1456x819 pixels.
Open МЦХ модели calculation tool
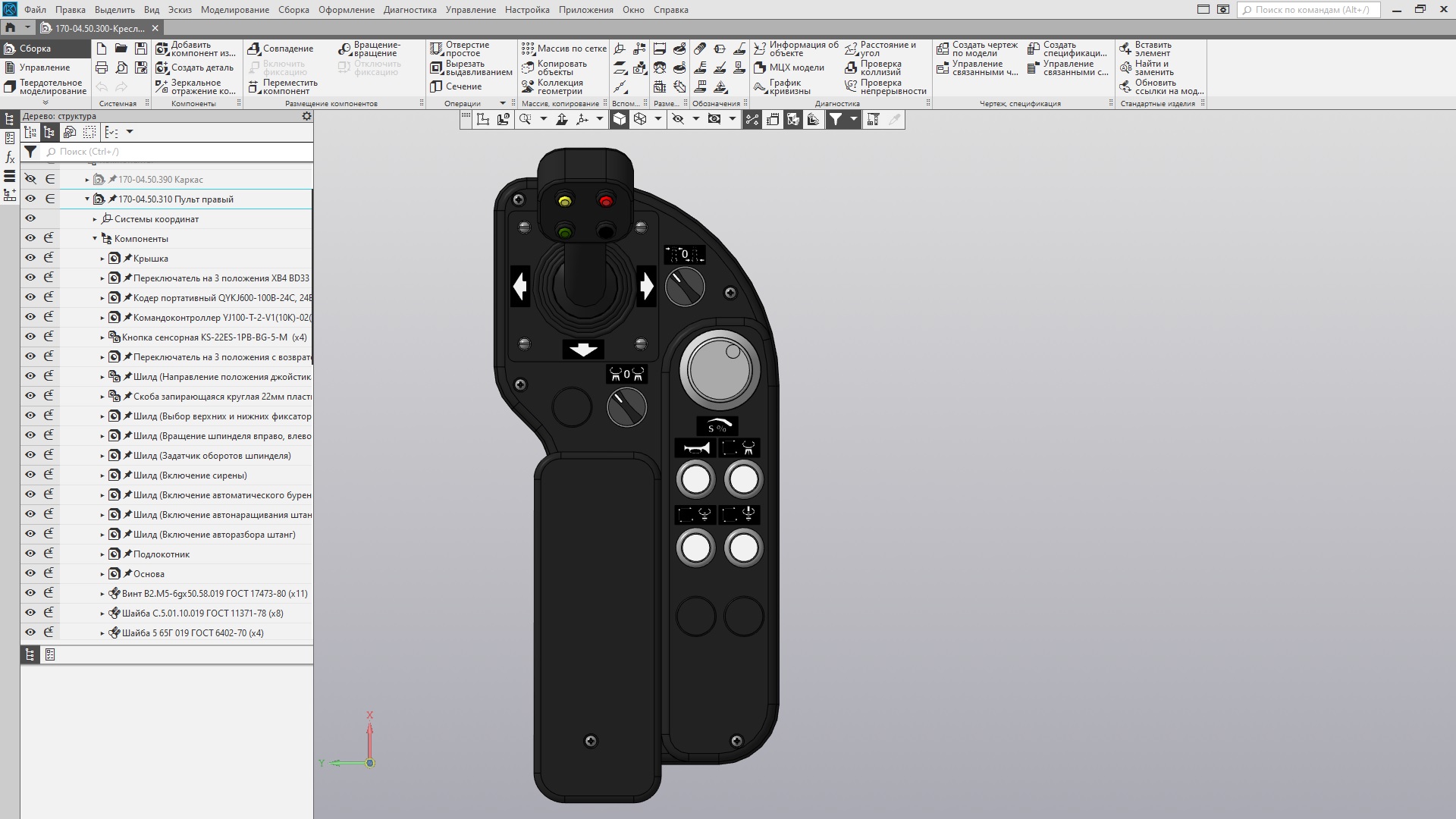[x=789, y=67]
